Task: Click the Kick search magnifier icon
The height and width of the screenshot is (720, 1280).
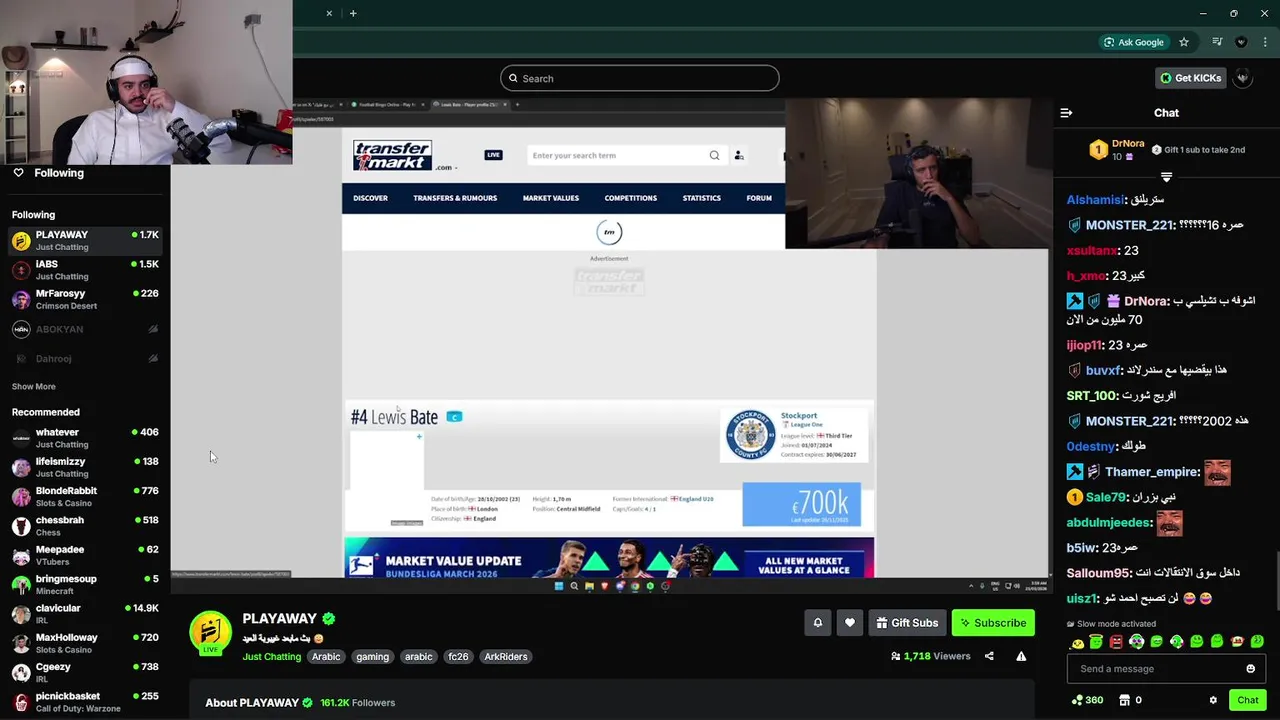Action: (514, 78)
